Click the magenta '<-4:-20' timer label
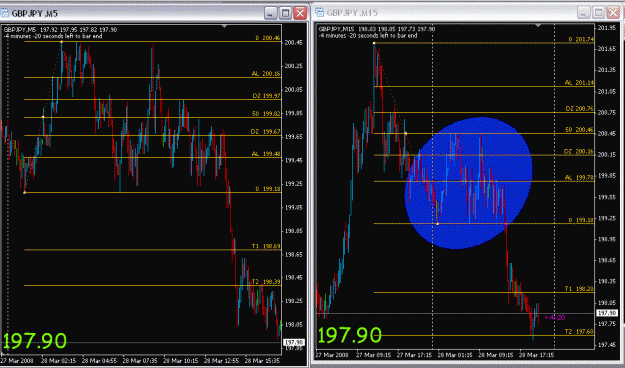625x368 pixels. (555, 317)
